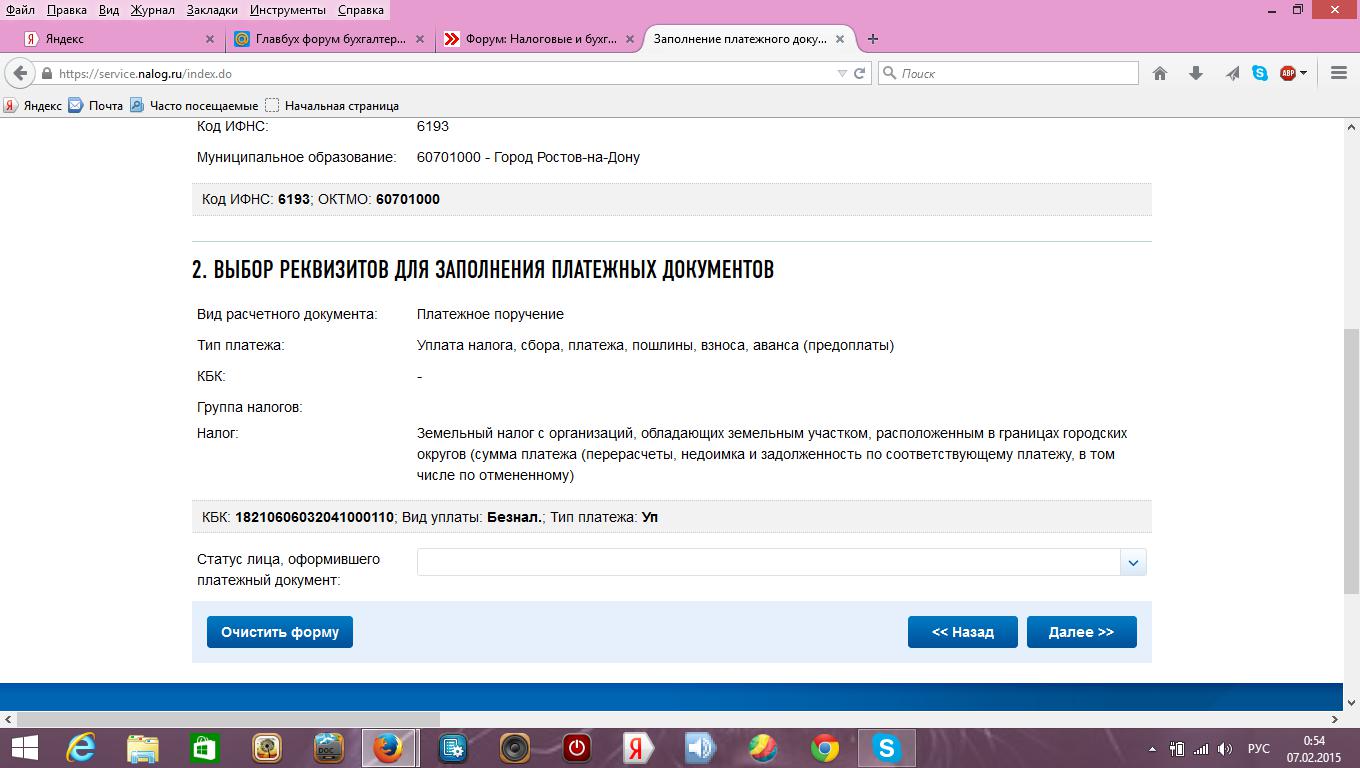
Task: Expand the 'Статус лица' dropdown list
Action: tap(1132, 563)
